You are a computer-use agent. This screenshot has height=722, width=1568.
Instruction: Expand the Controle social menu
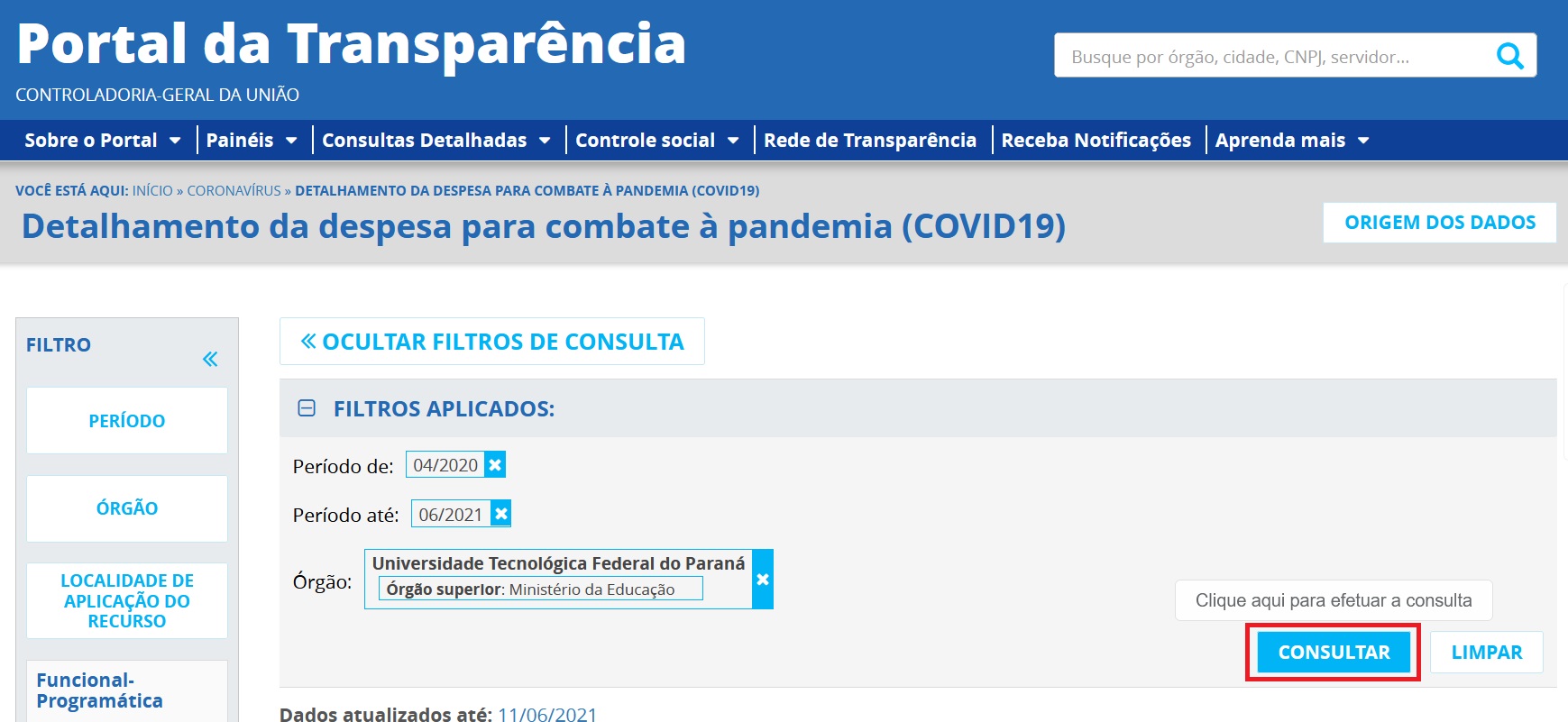656,141
